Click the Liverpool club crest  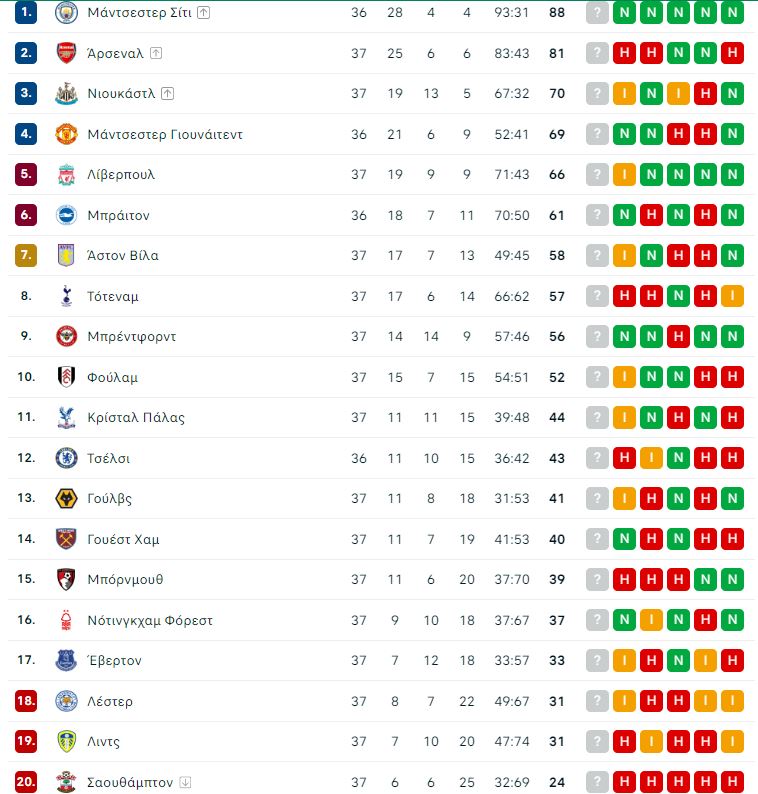click(x=66, y=175)
